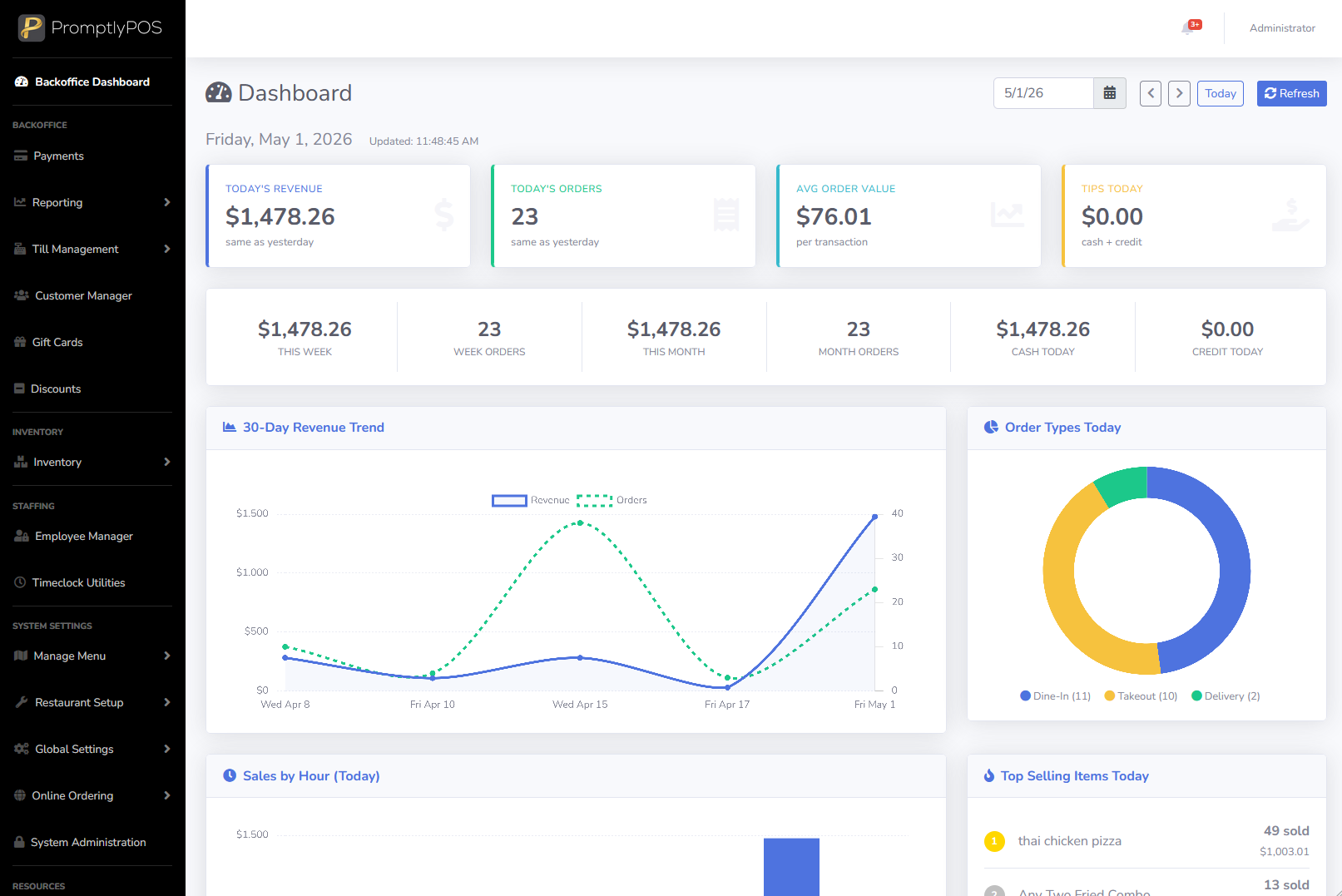The height and width of the screenshot is (896, 1342).
Task: Expand the Online Ordering submenu chevron
Action: tap(167, 795)
